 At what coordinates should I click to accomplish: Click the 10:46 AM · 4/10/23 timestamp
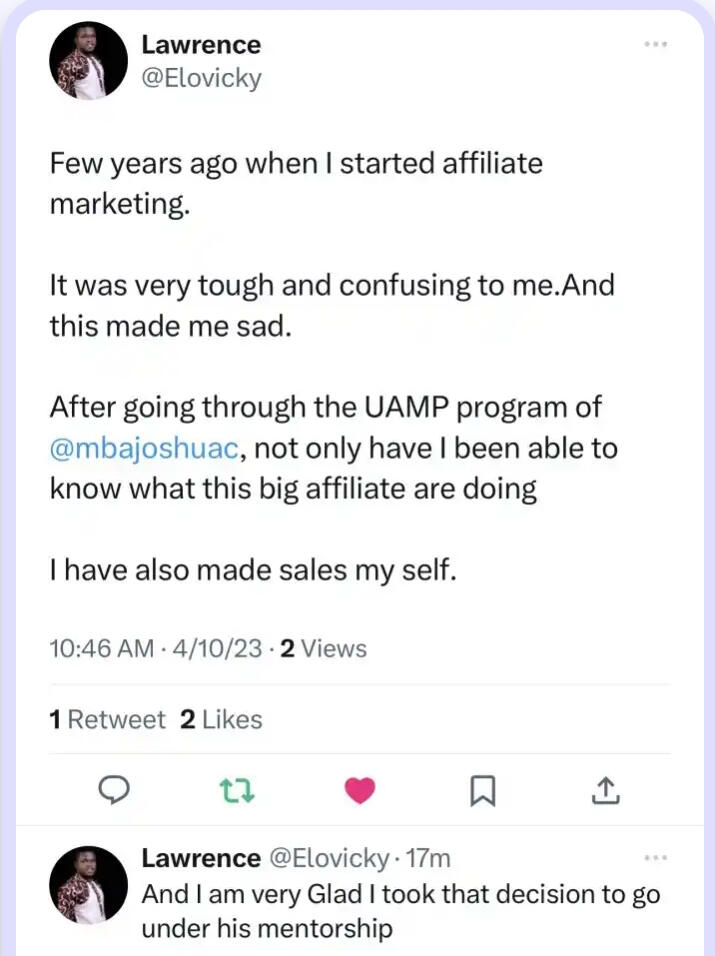tap(157, 649)
